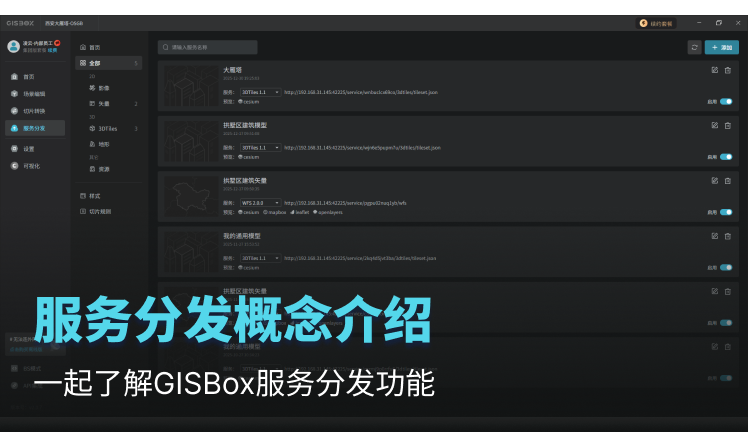Click the refresh icon beside the Add button
748x432 pixels.
click(x=694, y=47)
